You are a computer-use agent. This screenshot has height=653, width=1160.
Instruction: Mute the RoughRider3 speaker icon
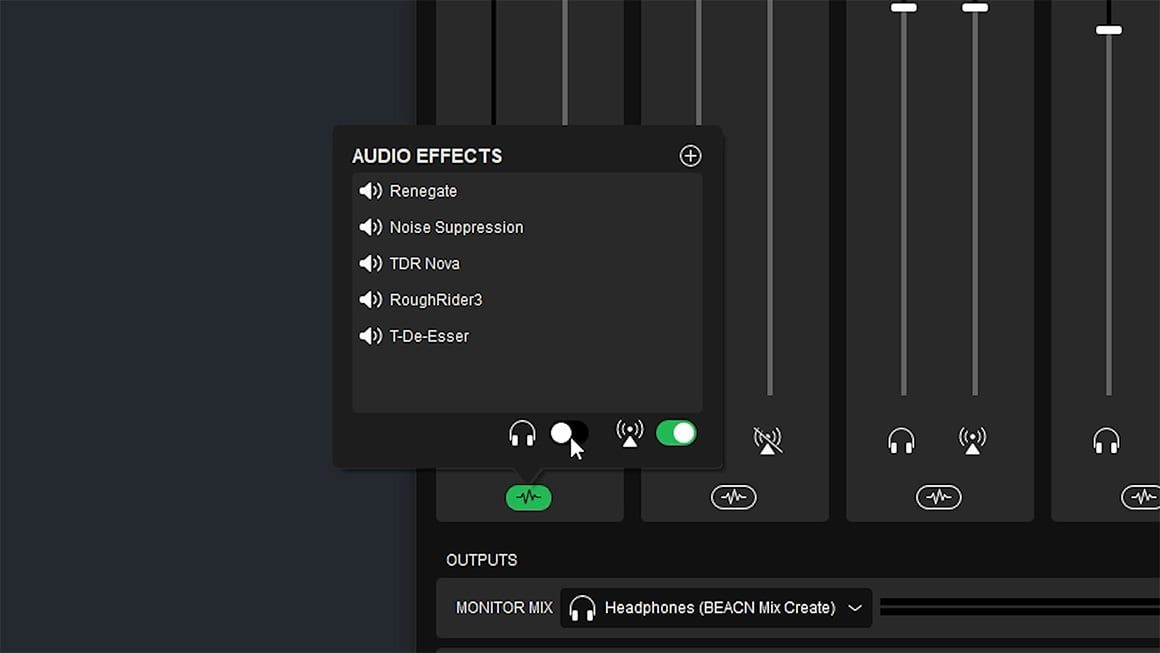[x=370, y=300]
